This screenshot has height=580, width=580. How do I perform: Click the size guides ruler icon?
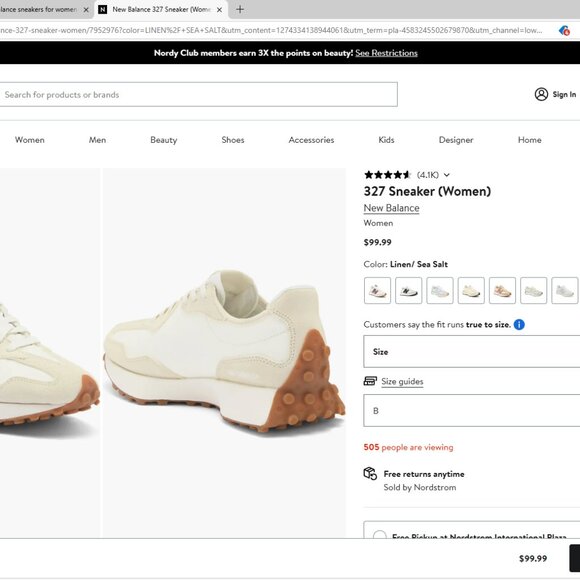[370, 381]
